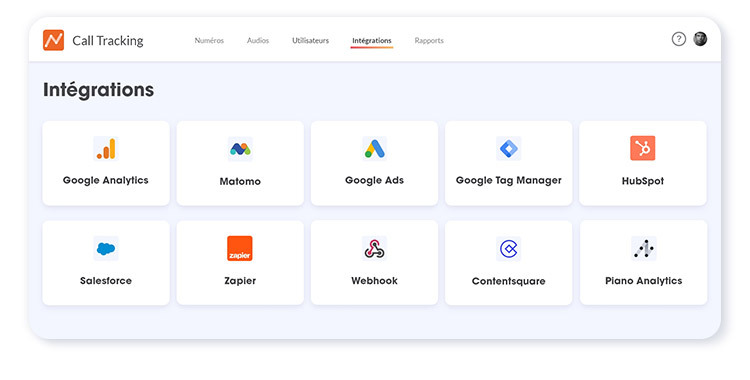Open the Rapports tab
The height and width of the screenshot is (380, 750).
tap(429, 41)
